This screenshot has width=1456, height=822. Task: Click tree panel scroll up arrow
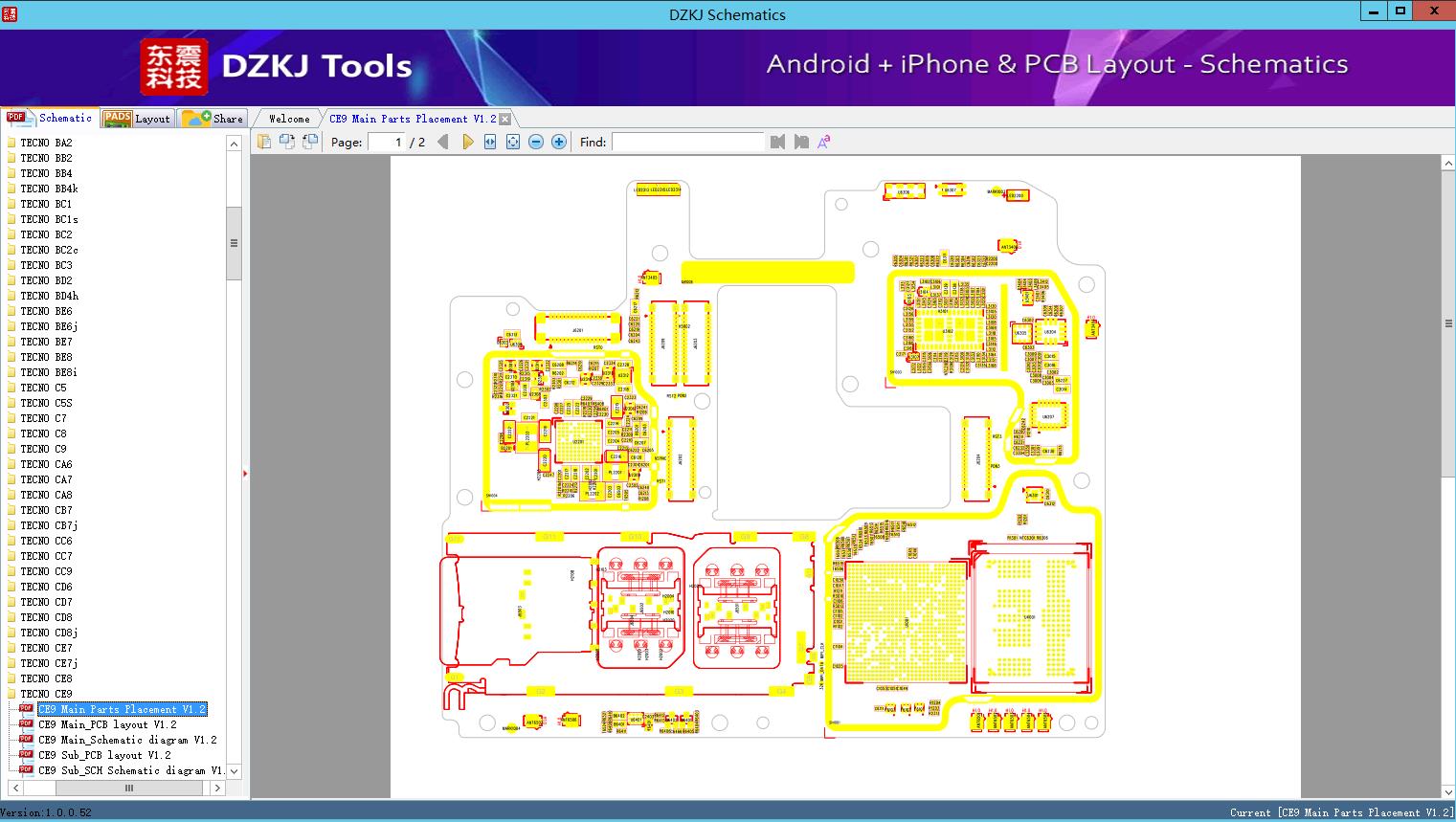[234, 144]
